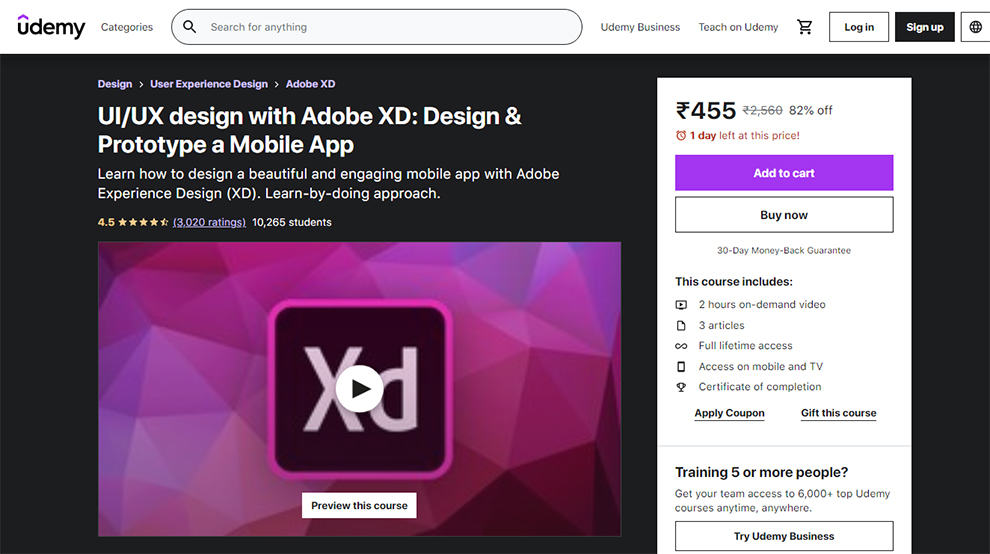Click Training 5 or more people heading
Image resolution: width=990 pixels, height=554 pixels.
[761, 473]
